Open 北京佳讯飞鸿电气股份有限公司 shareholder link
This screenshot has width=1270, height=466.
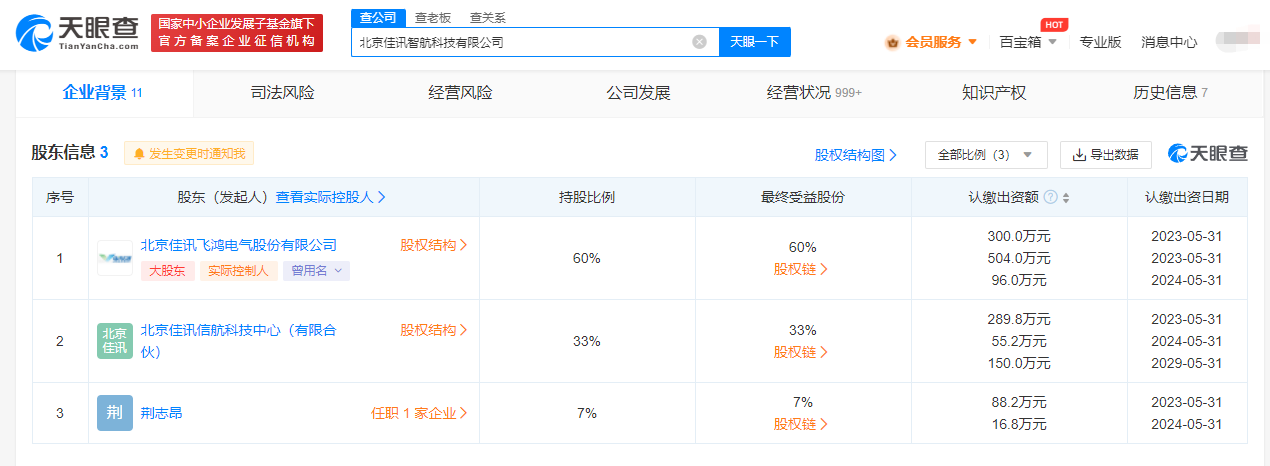pyautogui.click(x=239, y=245)
